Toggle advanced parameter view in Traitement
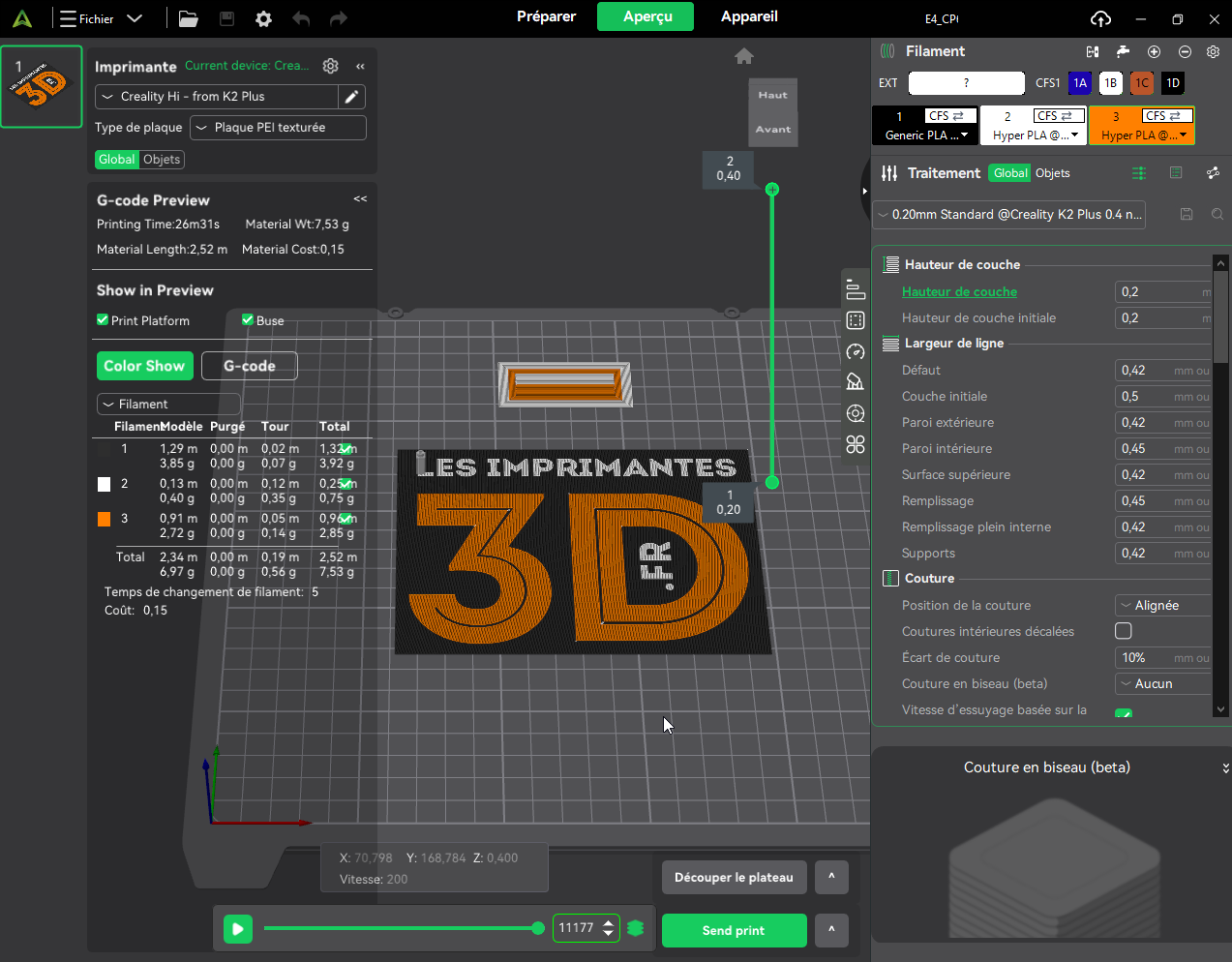The width and height of the screenshot is (1232, 962). [x=1139, y=173]
